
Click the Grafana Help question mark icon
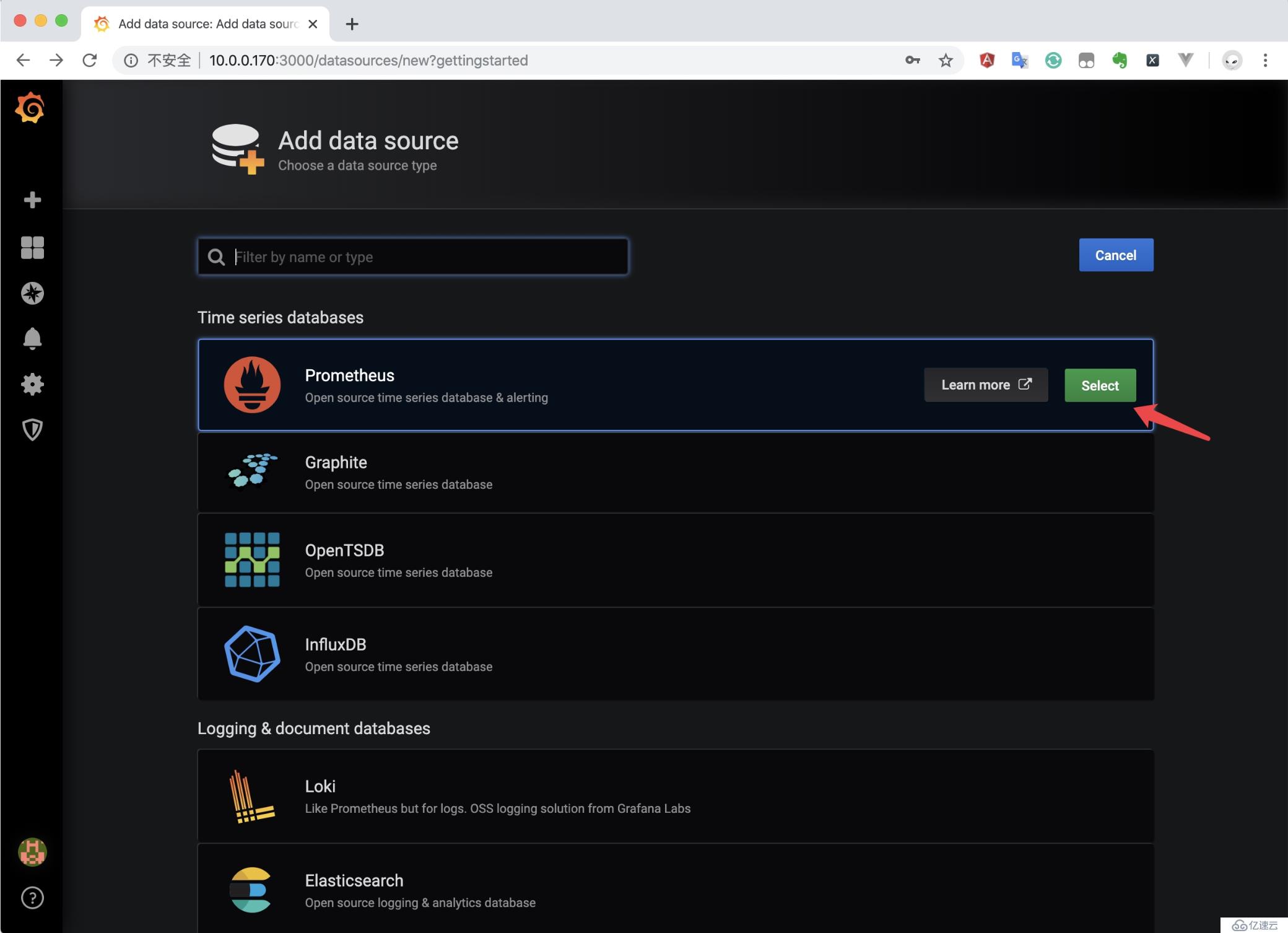[x=32, y=897]
